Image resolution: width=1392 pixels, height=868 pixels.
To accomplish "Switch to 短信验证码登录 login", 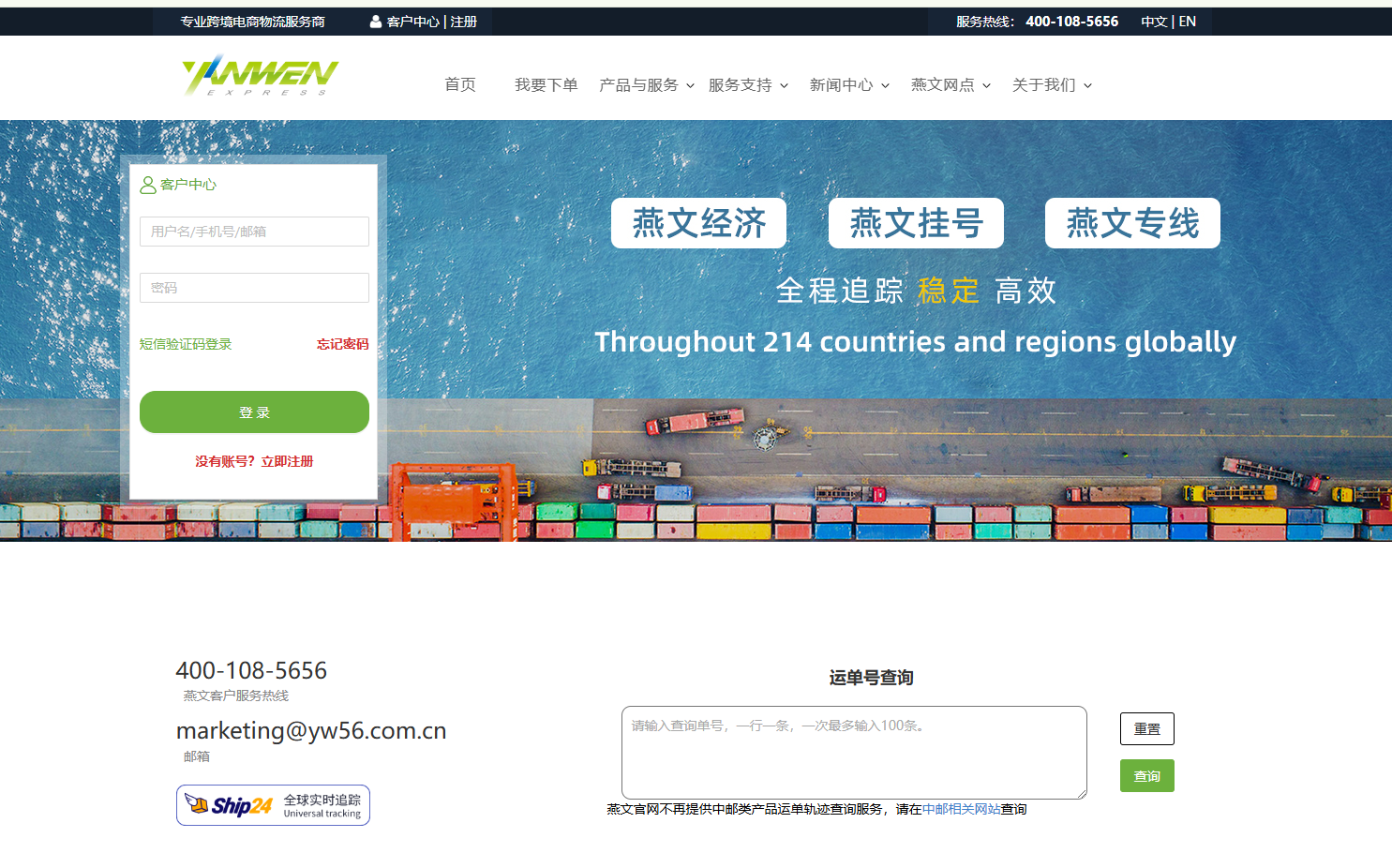I will pos(186,344).
